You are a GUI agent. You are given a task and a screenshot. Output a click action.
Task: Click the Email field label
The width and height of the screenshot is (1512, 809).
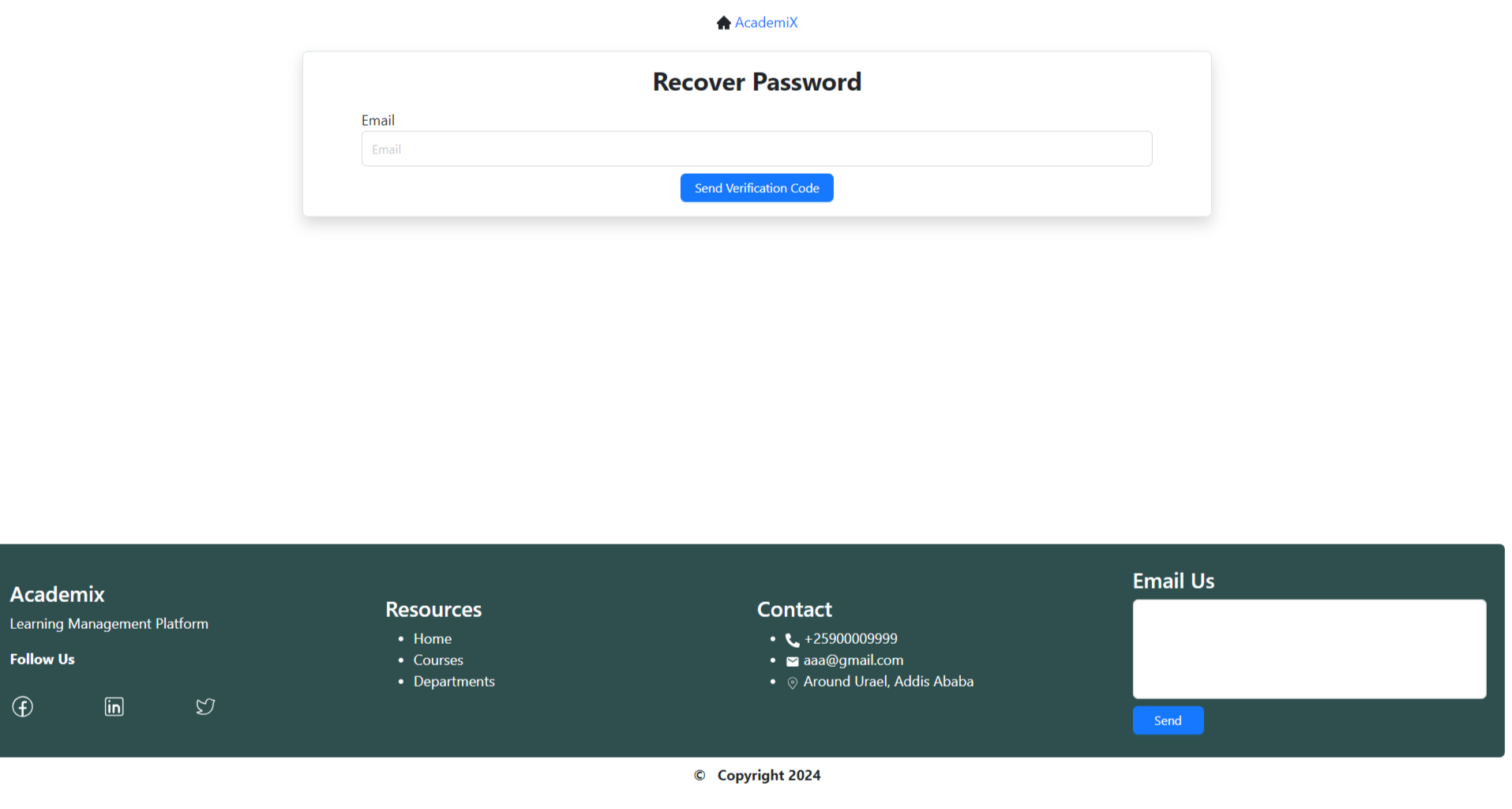pyautogui.click(x=378, y=120)
